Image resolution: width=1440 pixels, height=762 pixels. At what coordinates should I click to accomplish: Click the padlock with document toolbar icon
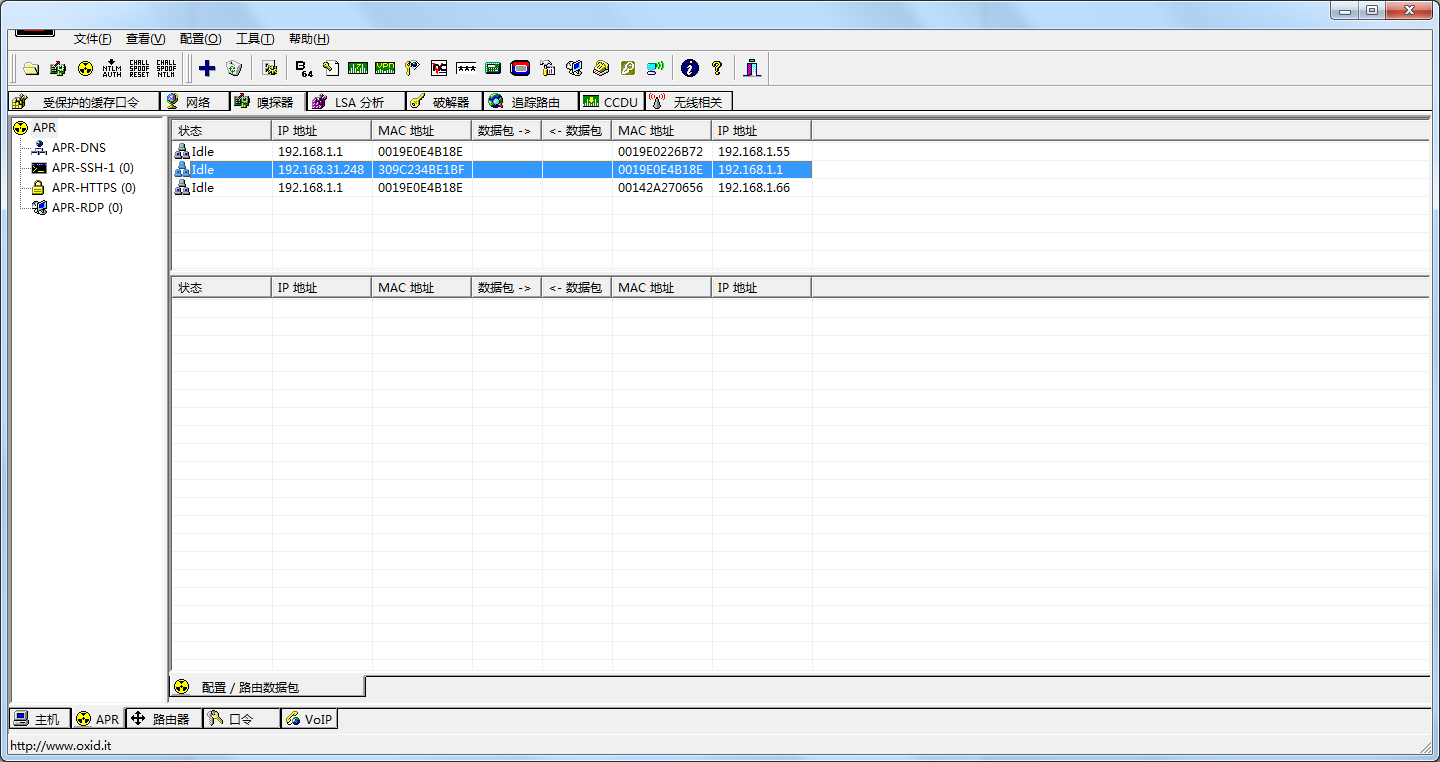click(x=547, y=68)
